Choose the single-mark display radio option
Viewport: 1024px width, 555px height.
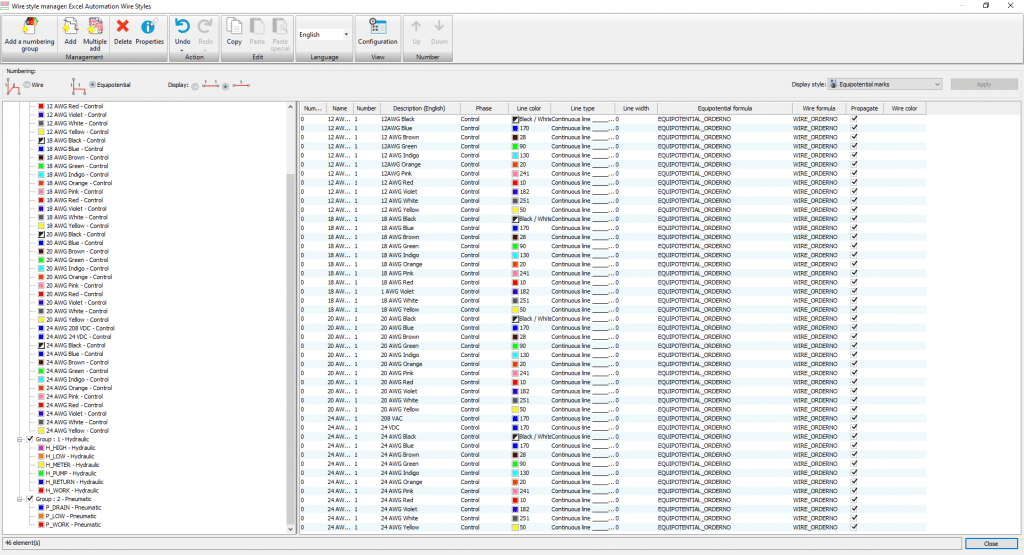pos(225,86)
